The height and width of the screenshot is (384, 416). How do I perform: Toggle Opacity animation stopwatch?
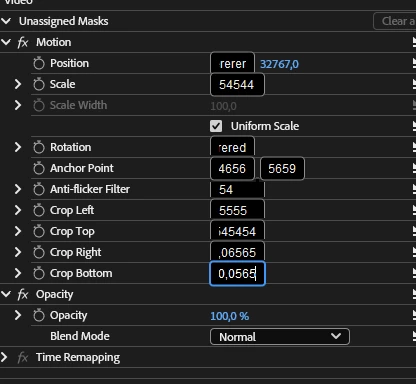(39, 315)
